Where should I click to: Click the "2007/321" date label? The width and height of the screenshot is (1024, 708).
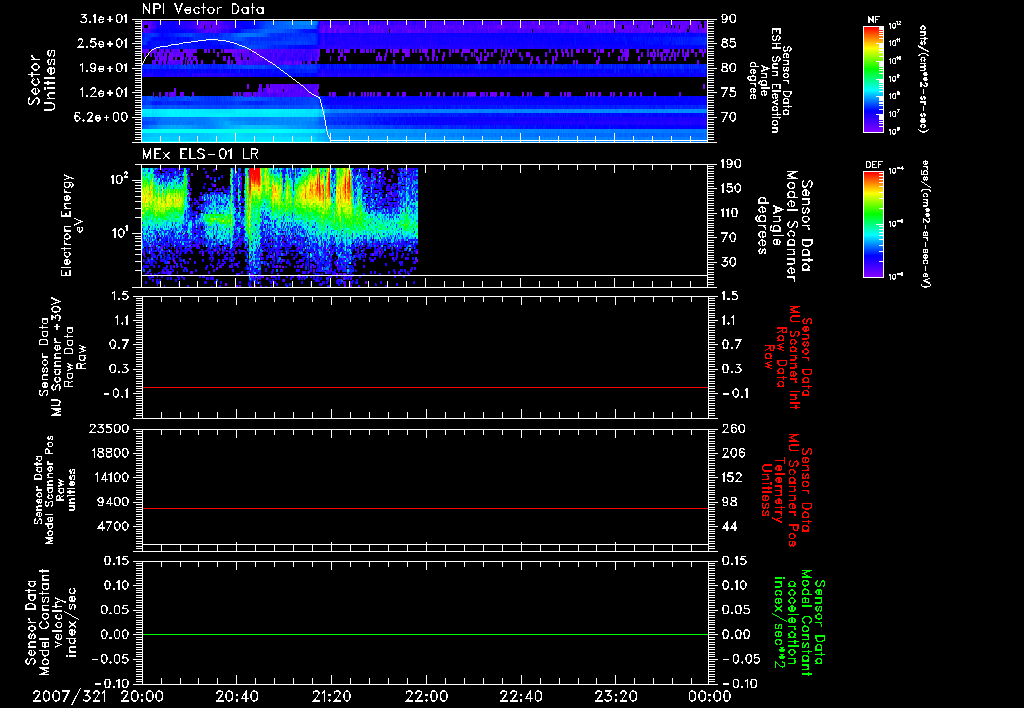tap(70, 696)
